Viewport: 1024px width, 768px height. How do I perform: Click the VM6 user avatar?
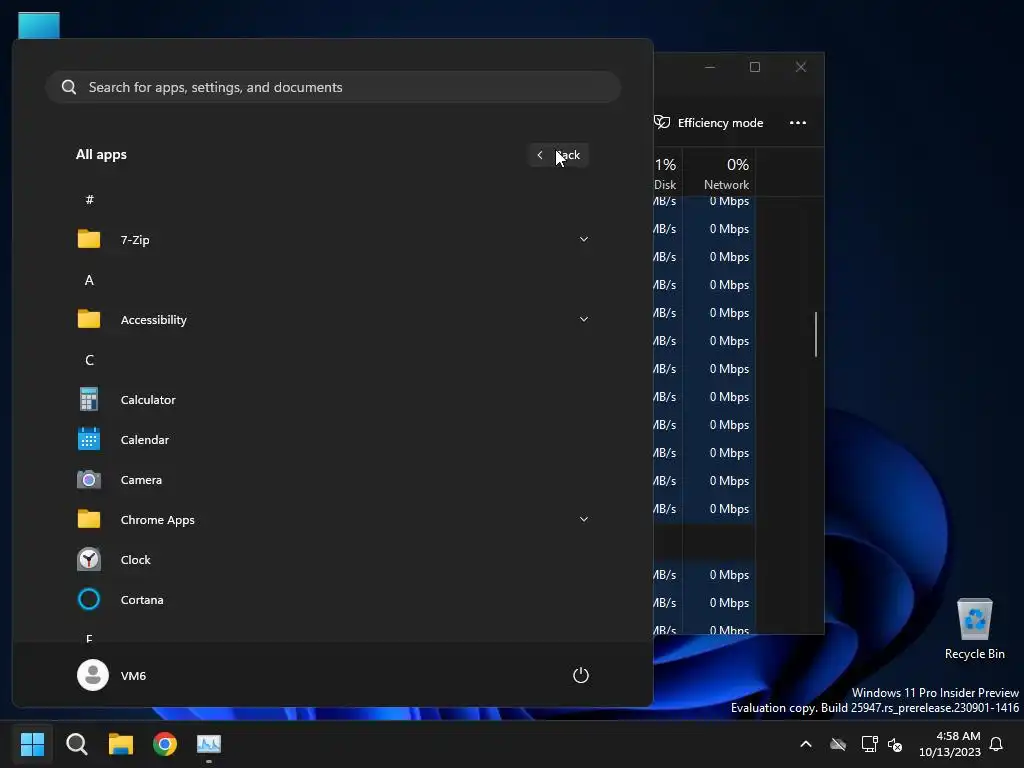coord(93,675)
